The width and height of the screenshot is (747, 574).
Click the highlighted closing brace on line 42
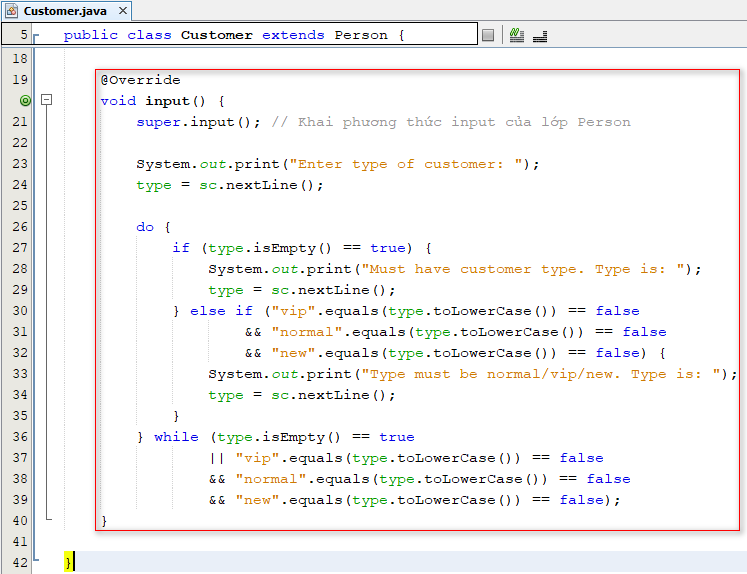[69, 562]
